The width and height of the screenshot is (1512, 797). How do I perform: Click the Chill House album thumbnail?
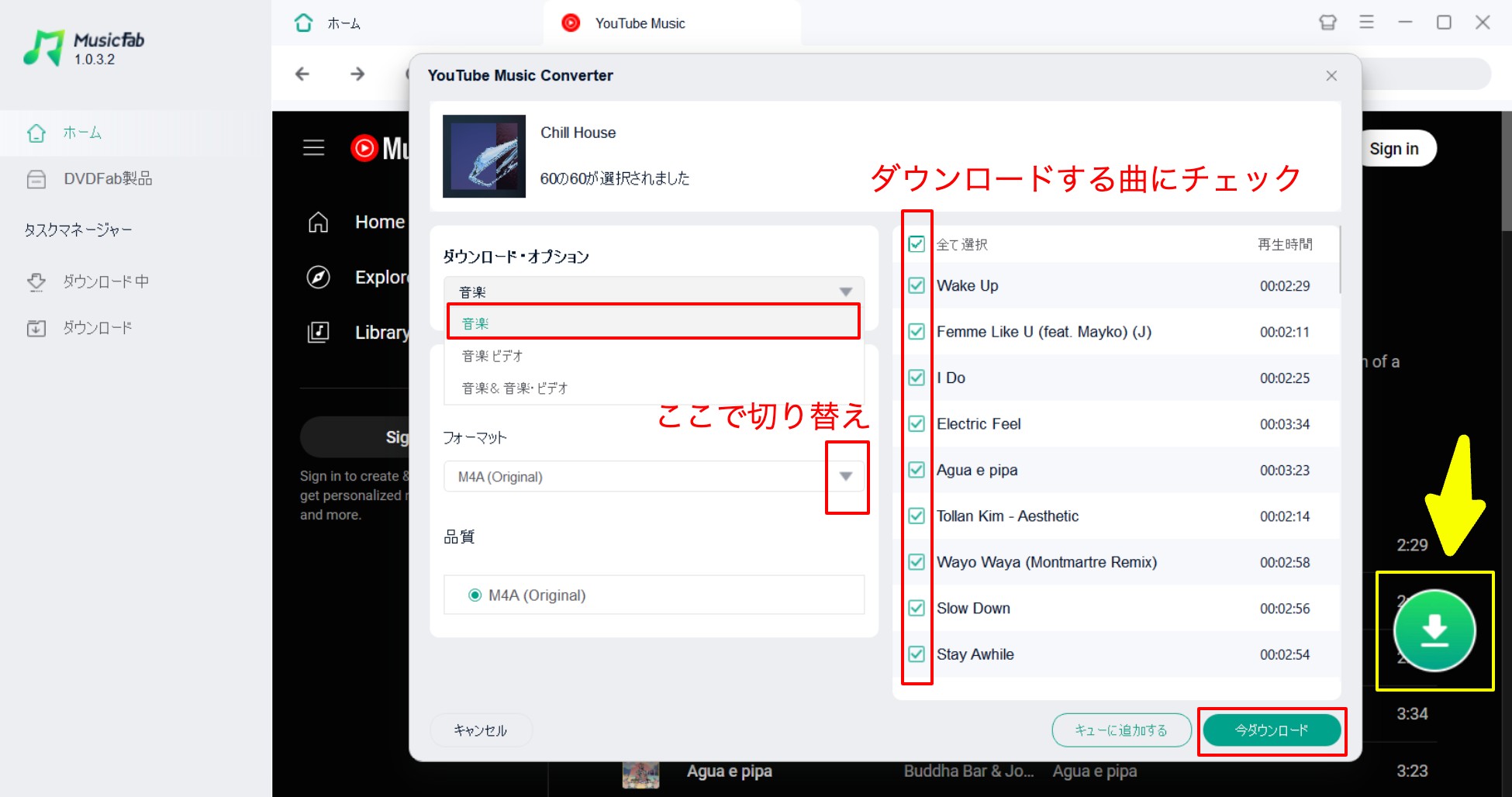[x=484, y=156]
